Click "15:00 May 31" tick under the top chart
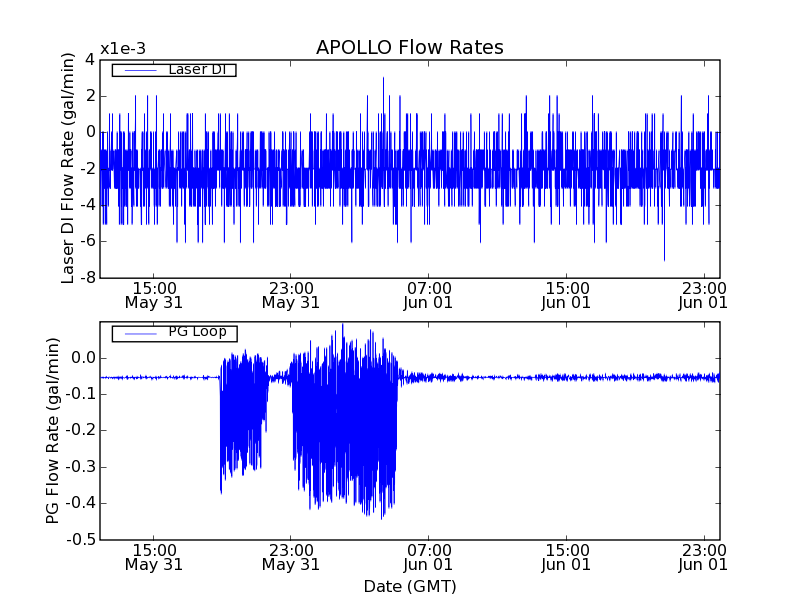 pos(153,294)
